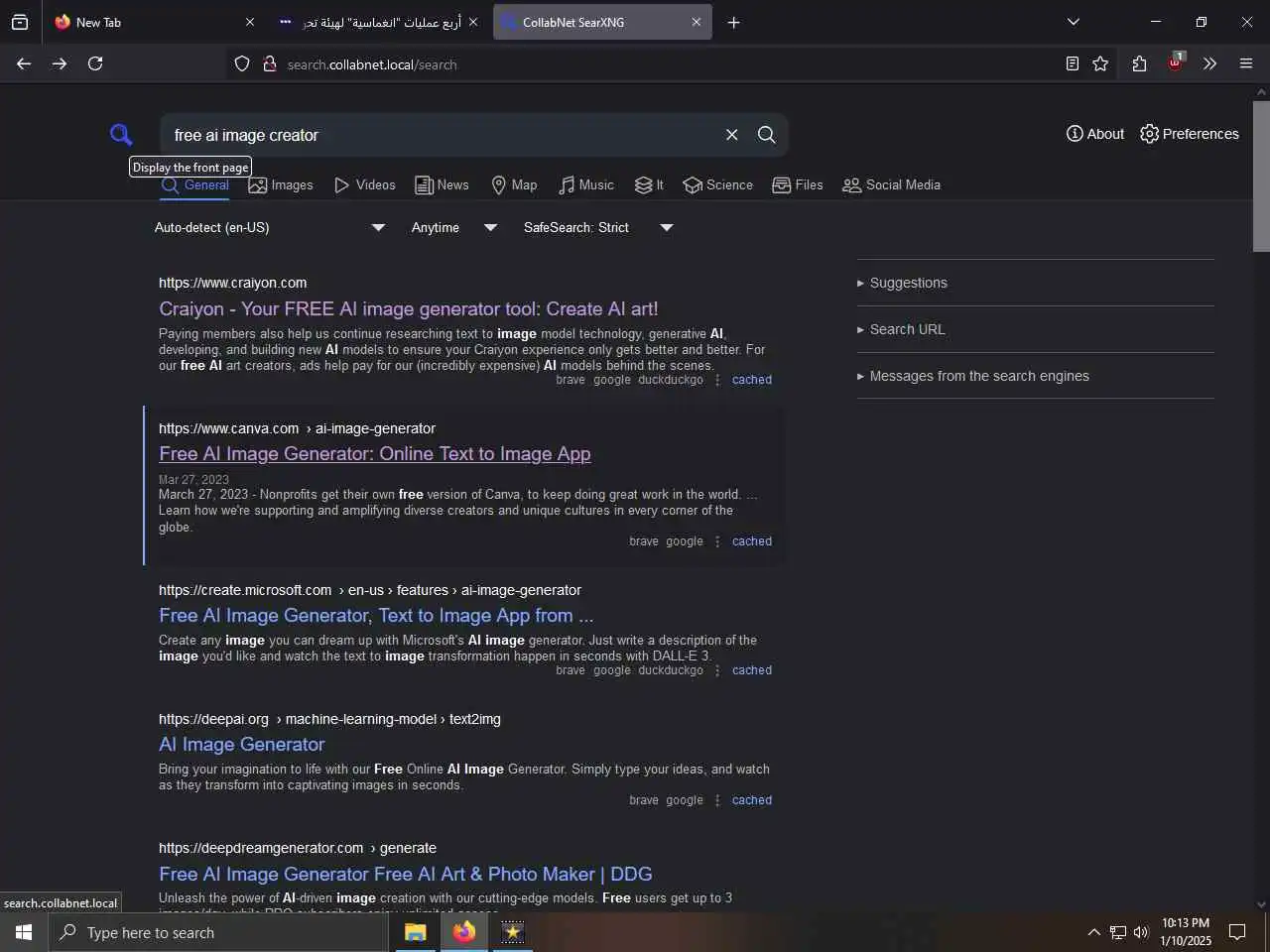Reload the current page
1270x952 pixels.
pos(95,63)
